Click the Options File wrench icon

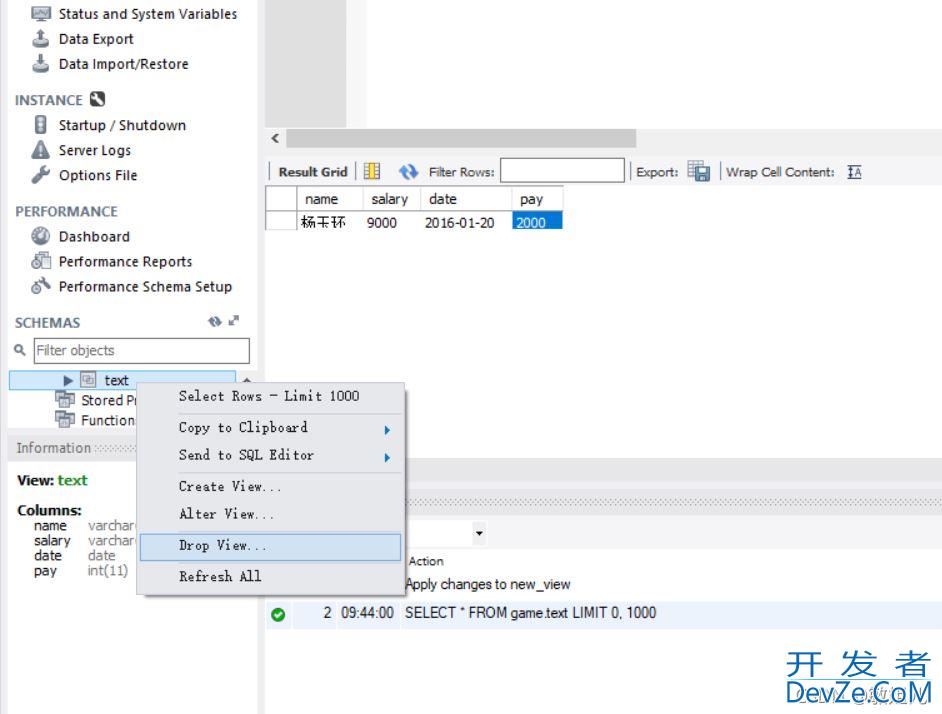coord(40,174)
